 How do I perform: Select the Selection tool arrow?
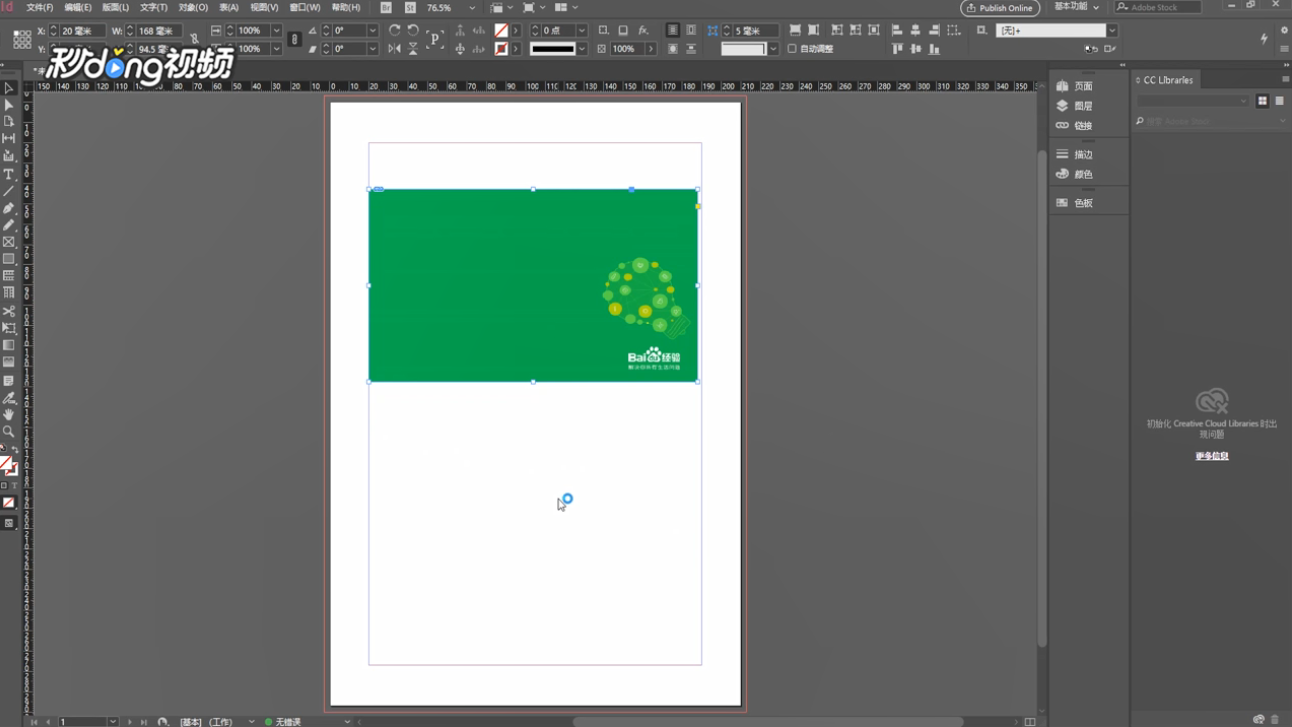pyautogui.click(x=9, y=88)
